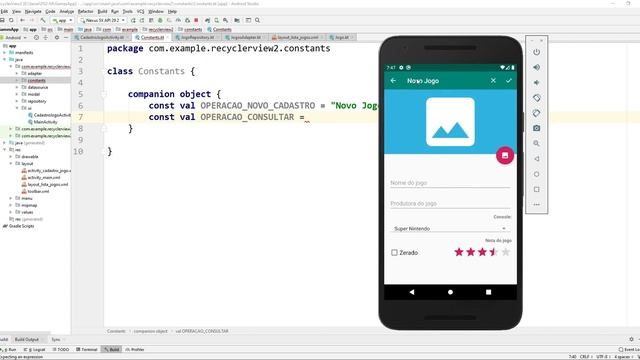Click emulator sidebar Back triangle

(x=536, y=159)
